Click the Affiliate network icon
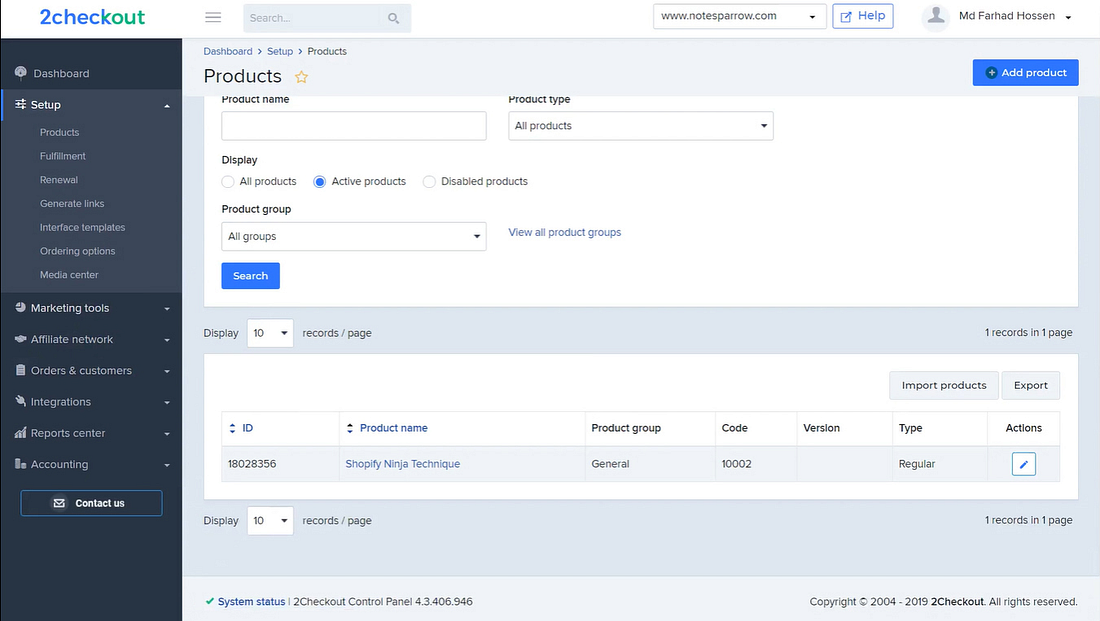1100x621 pixels. click(x=20, y=339)
